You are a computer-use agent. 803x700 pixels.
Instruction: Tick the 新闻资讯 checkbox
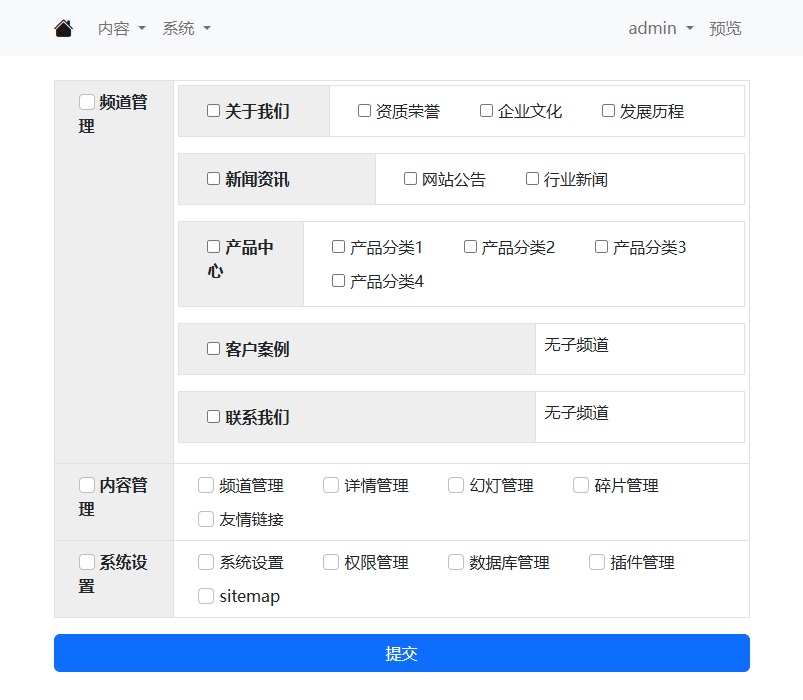(x=213, y=179)
